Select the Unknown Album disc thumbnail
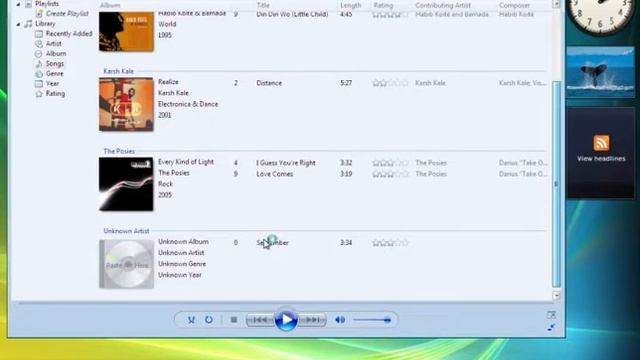Image resolution: width=640 pixels, height=360 pixels. (x=126, y=264)
